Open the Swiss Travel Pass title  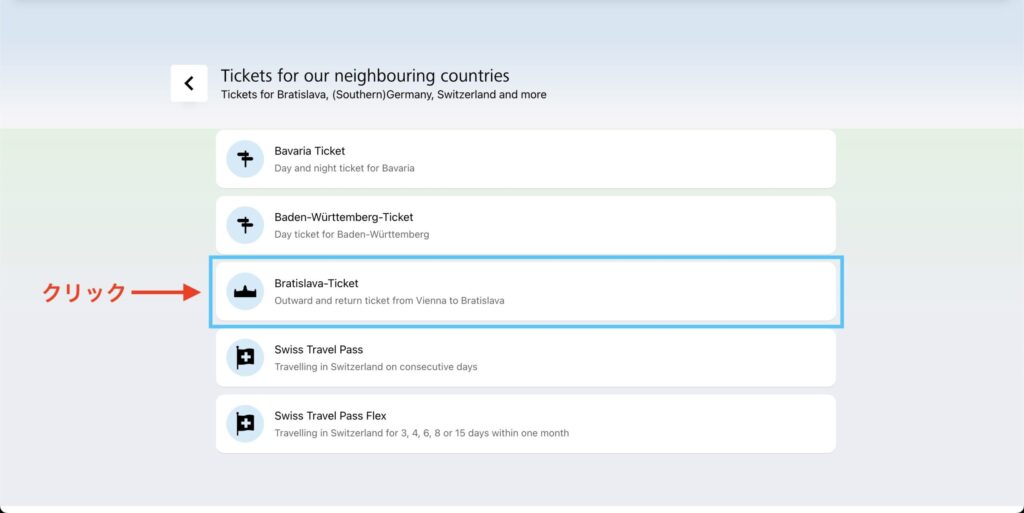point(318,350)
